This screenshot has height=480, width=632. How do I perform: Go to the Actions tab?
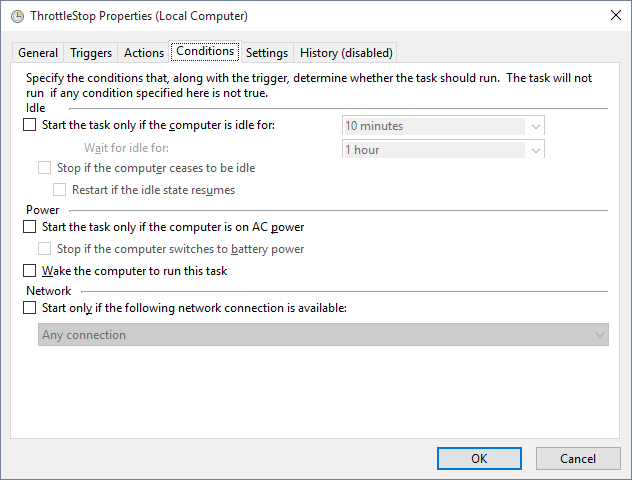tap(144, 53)
